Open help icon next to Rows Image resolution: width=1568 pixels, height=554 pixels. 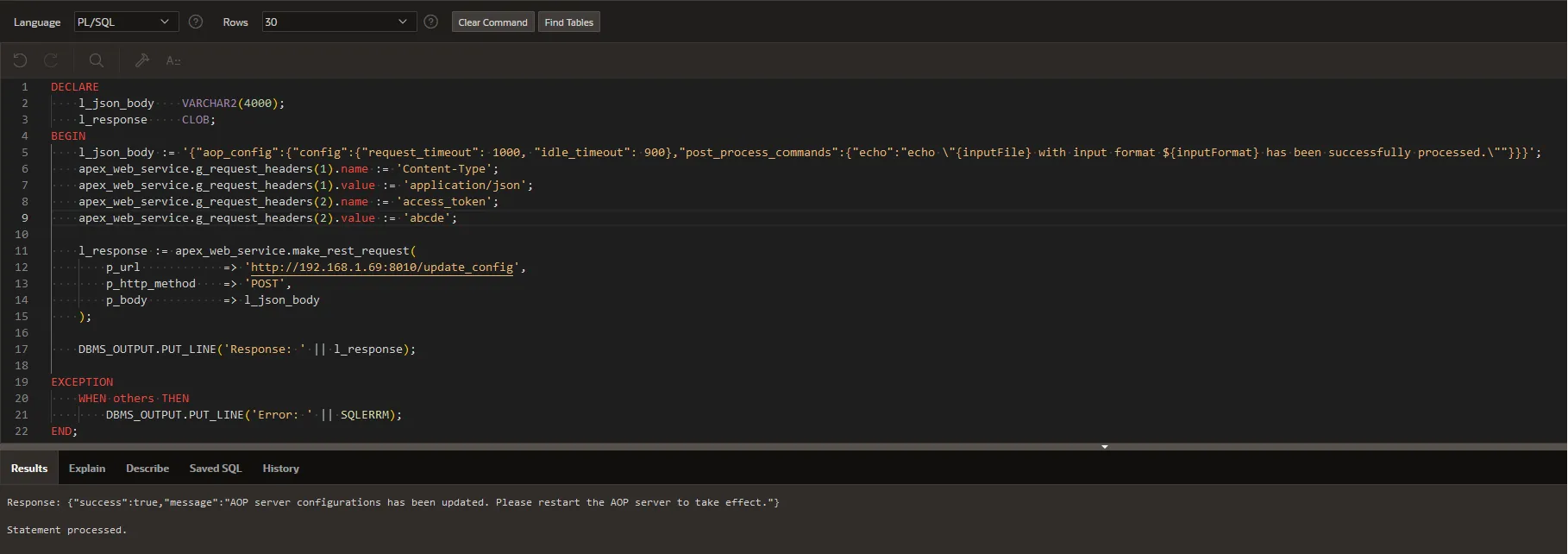tap(431, 22)
